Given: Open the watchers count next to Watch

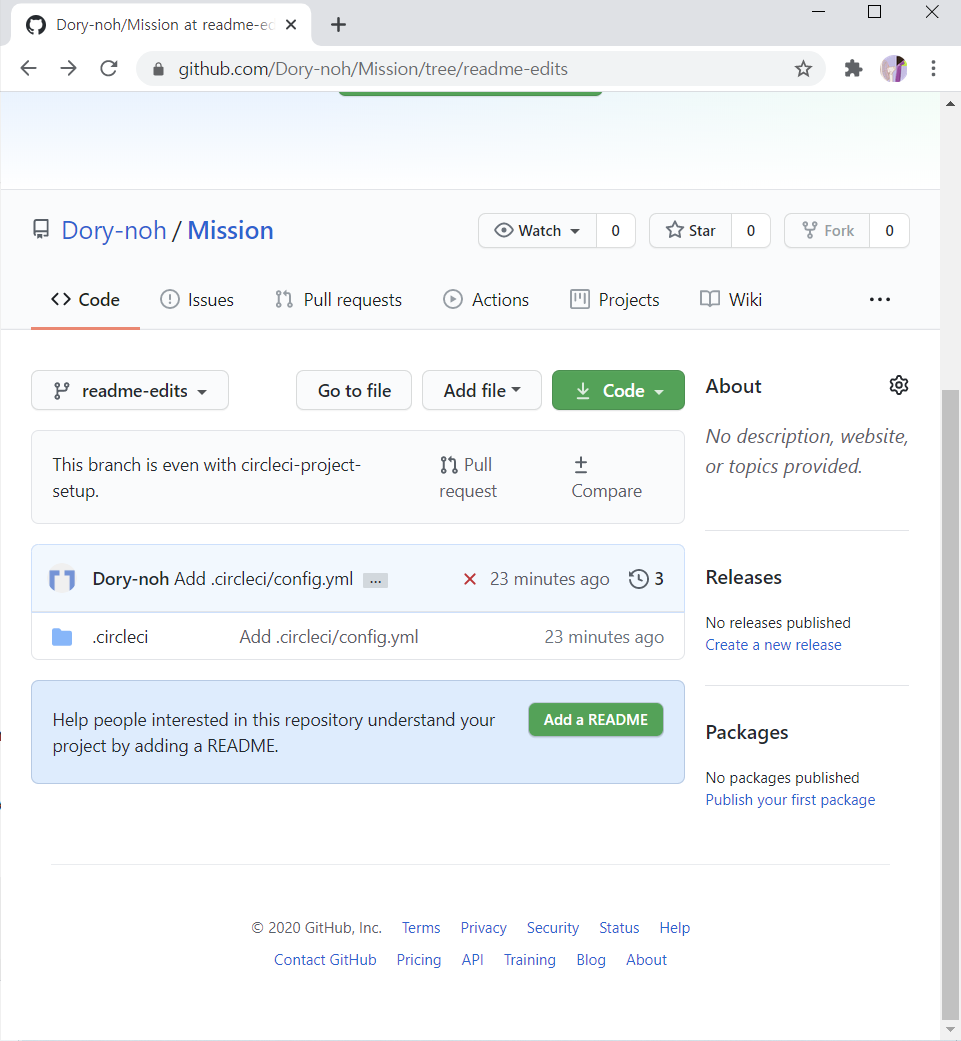Looking at the screenshot, I should [x=616, y=230].
